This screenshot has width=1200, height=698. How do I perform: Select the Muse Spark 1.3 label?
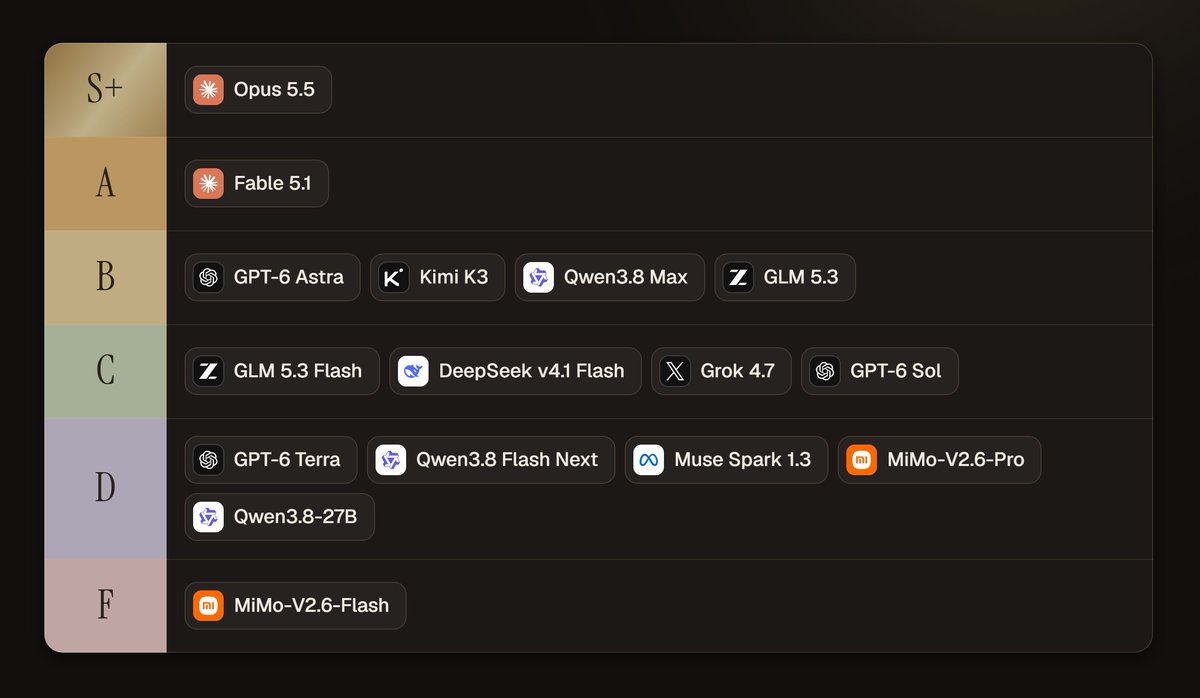[x=743, y=460]
